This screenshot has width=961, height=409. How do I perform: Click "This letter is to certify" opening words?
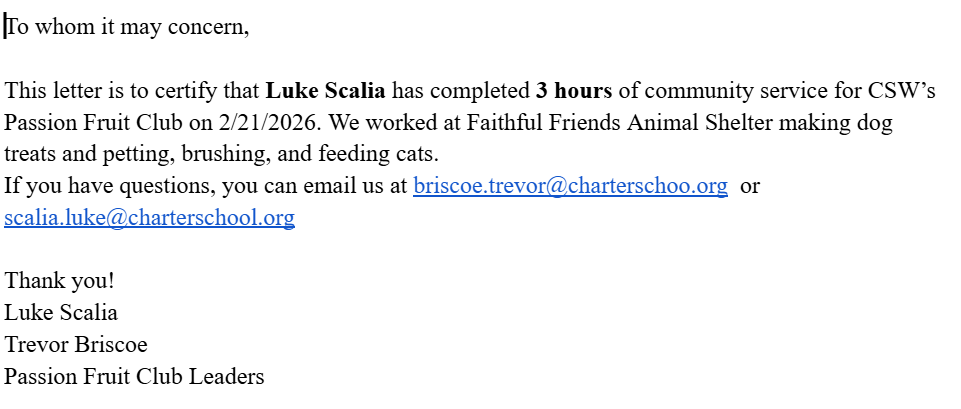(x=108, y=92)
